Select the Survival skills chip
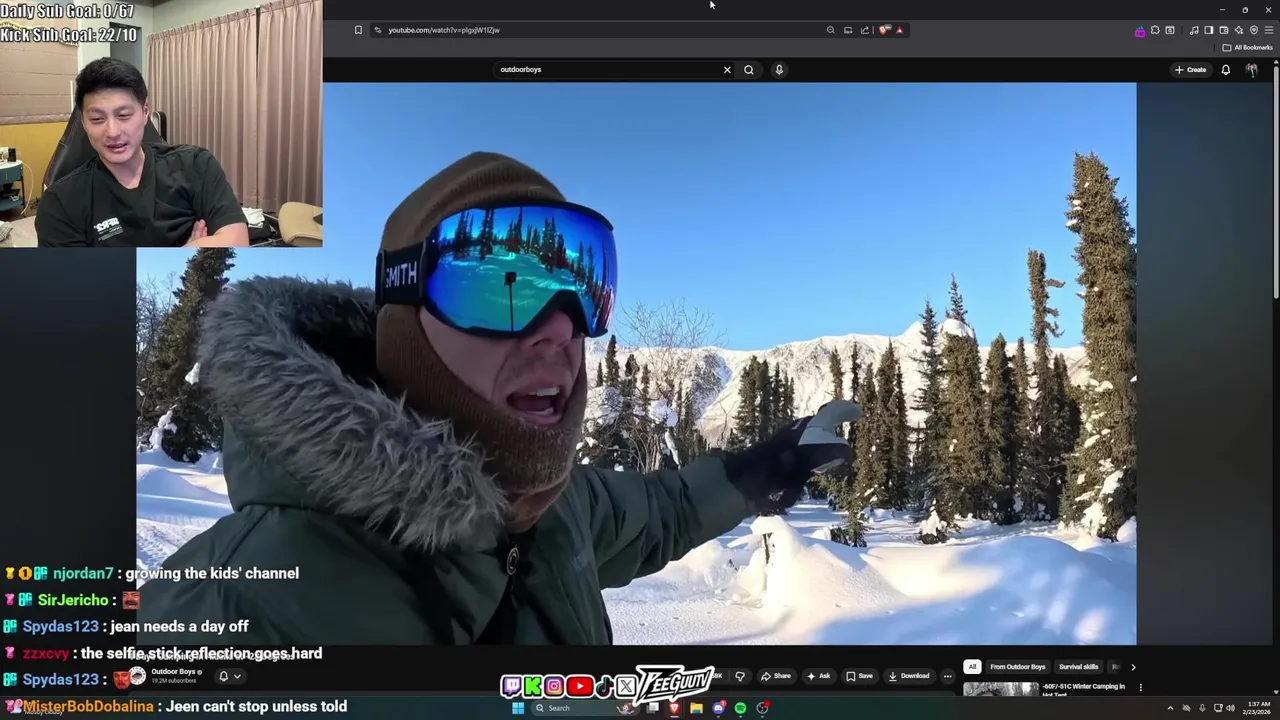1280x720 pixels. point(1079,667)
